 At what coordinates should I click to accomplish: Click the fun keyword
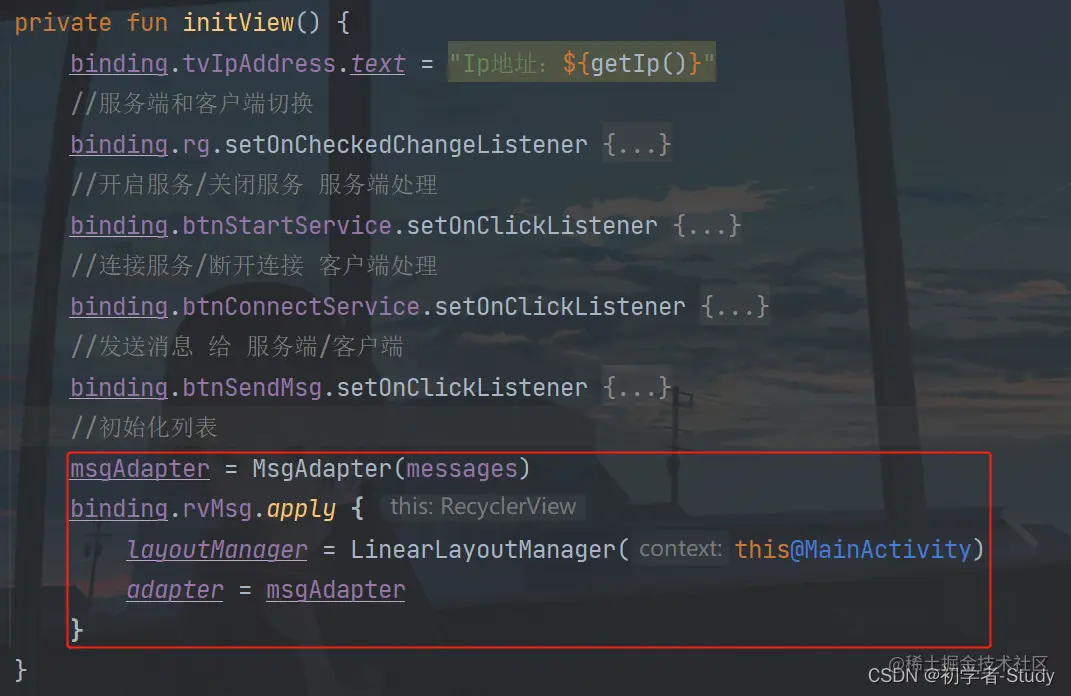pos(147,23)
